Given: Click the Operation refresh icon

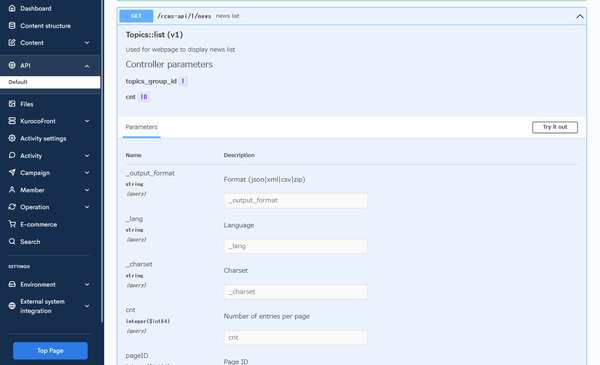Looking at the screenshot, I should click(12, 207).
